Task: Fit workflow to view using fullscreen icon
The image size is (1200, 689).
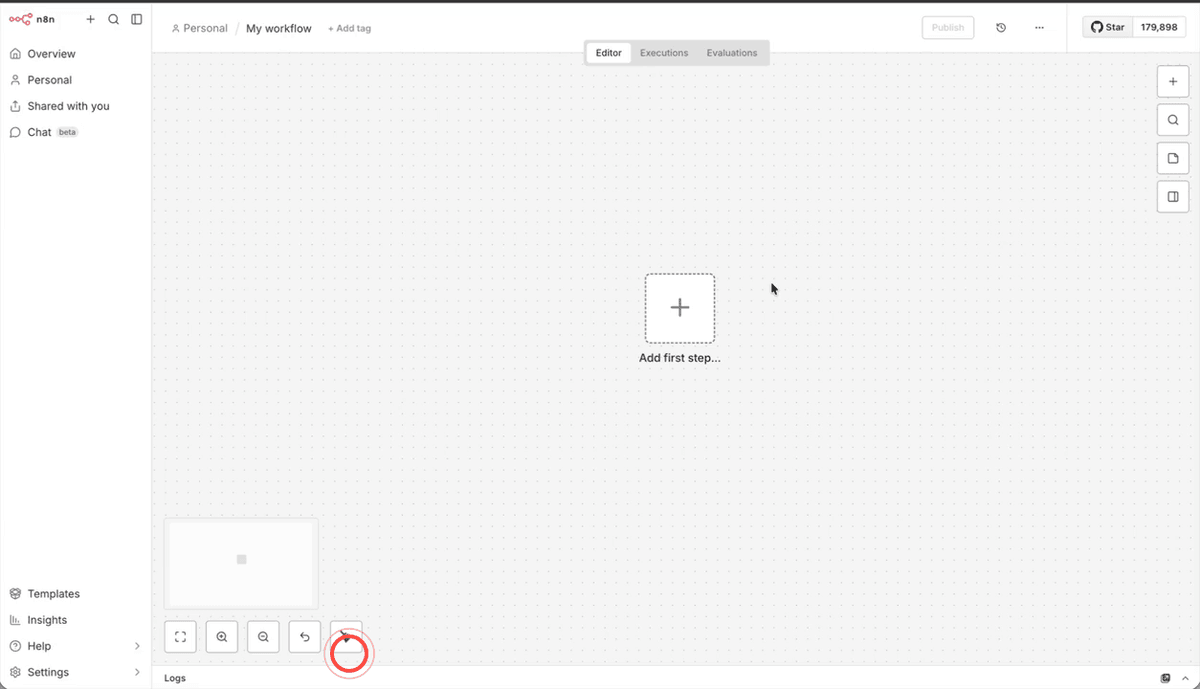Action: [180, 636]
